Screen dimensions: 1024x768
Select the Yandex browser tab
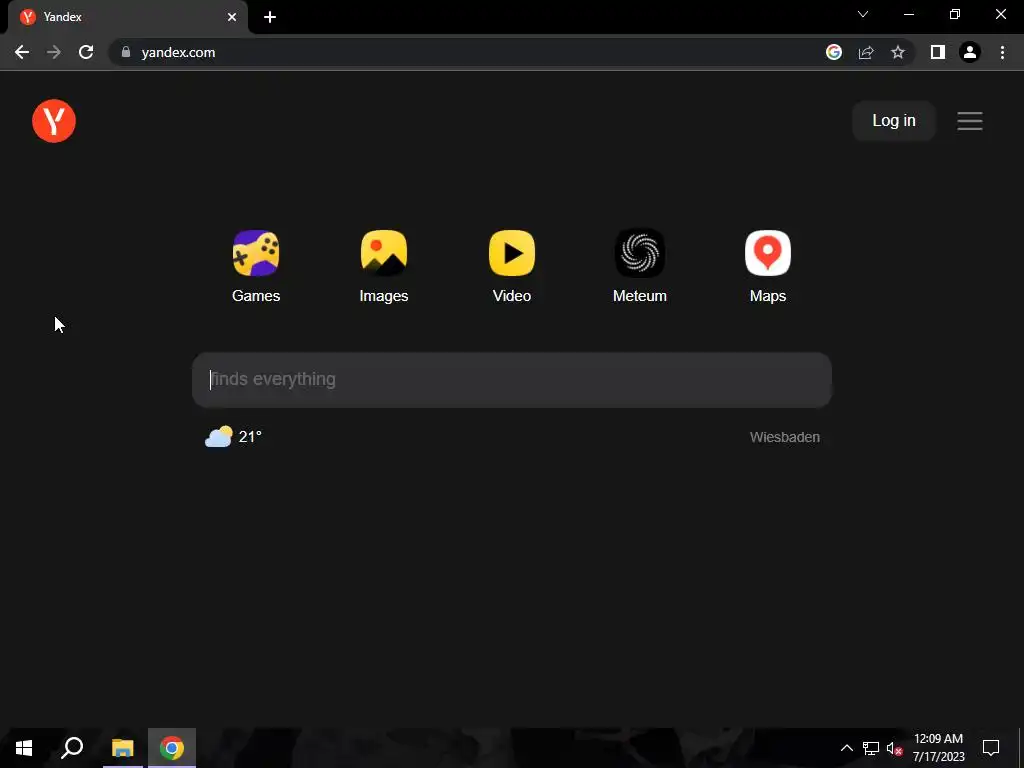coord(128,17)
